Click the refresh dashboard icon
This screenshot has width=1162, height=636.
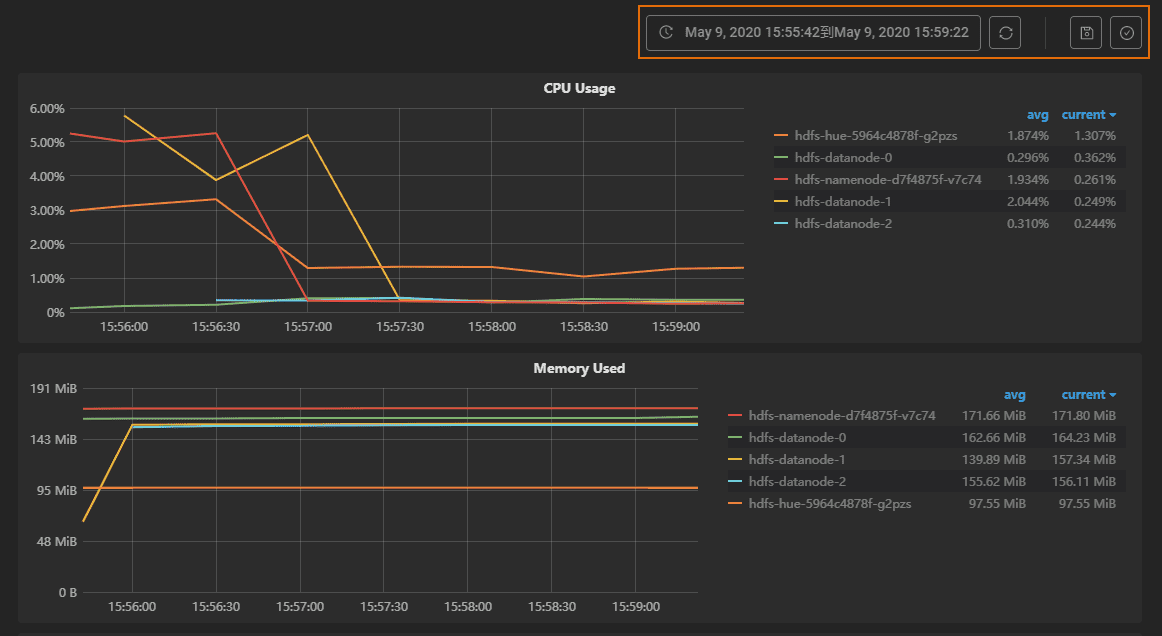(1005, 32)
